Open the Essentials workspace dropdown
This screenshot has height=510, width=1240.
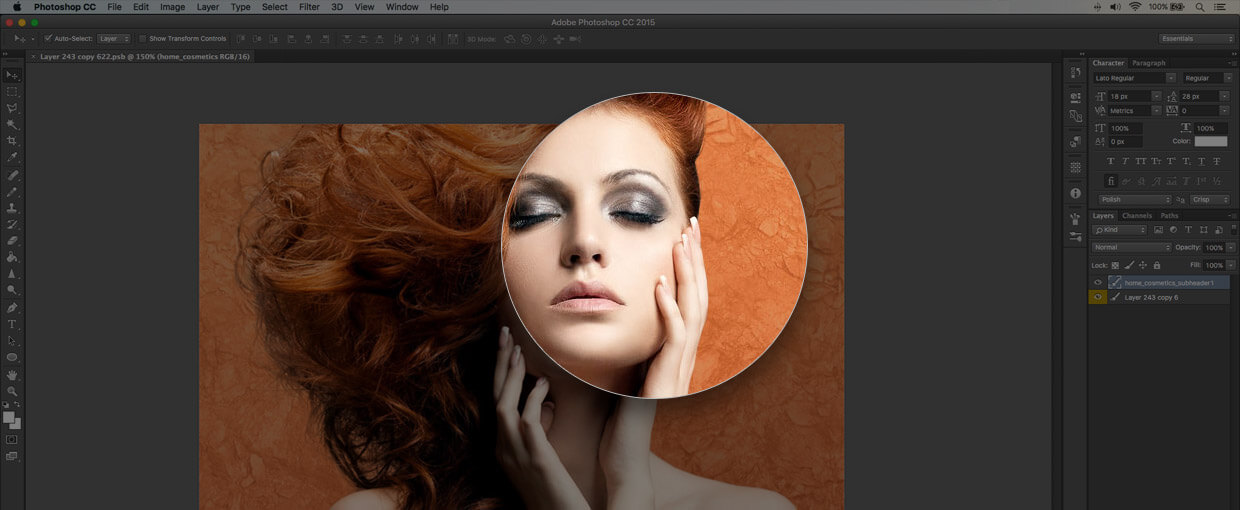click(1197, 39)
